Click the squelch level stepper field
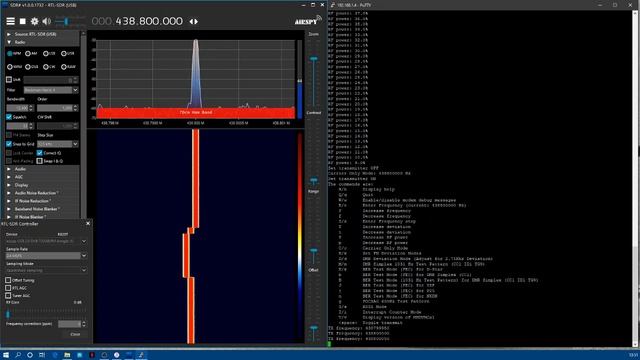The height and width of the screenshot is (360, 640). point(20,126)
